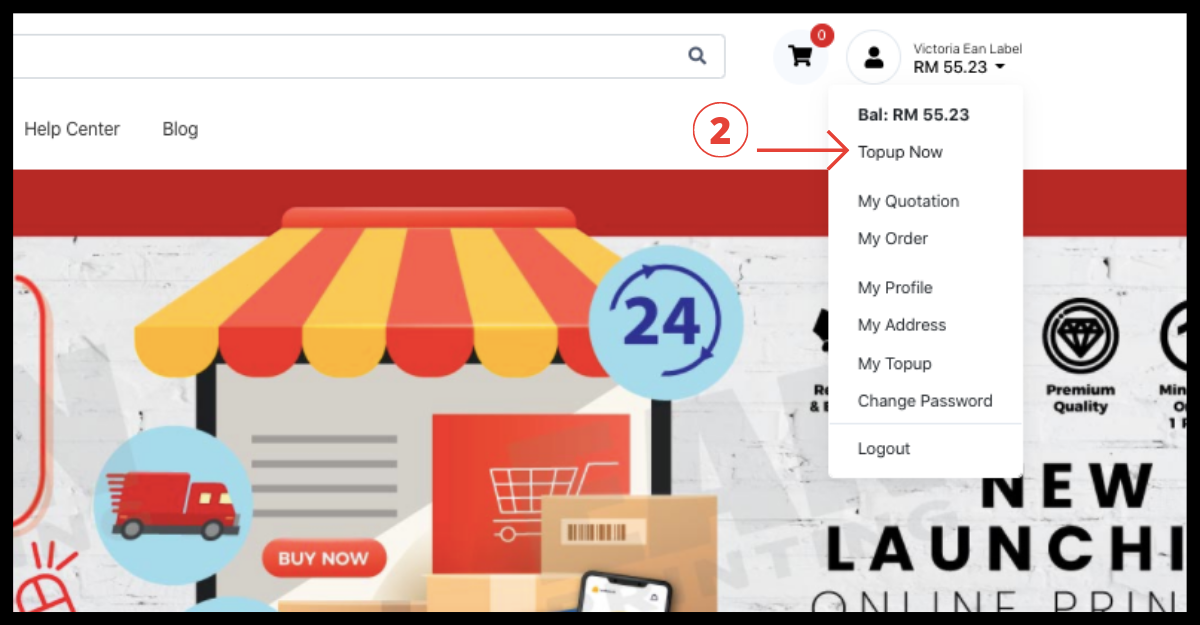Open My Order from dropdown
This screenshot has width=1200, height=625.
coord(892,238)
